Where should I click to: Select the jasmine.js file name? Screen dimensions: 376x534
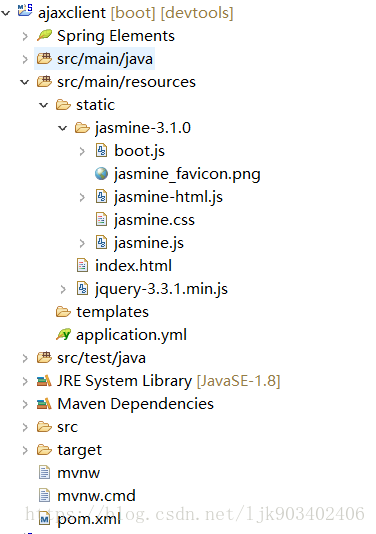pyautogui.click(x=149, y=243)
